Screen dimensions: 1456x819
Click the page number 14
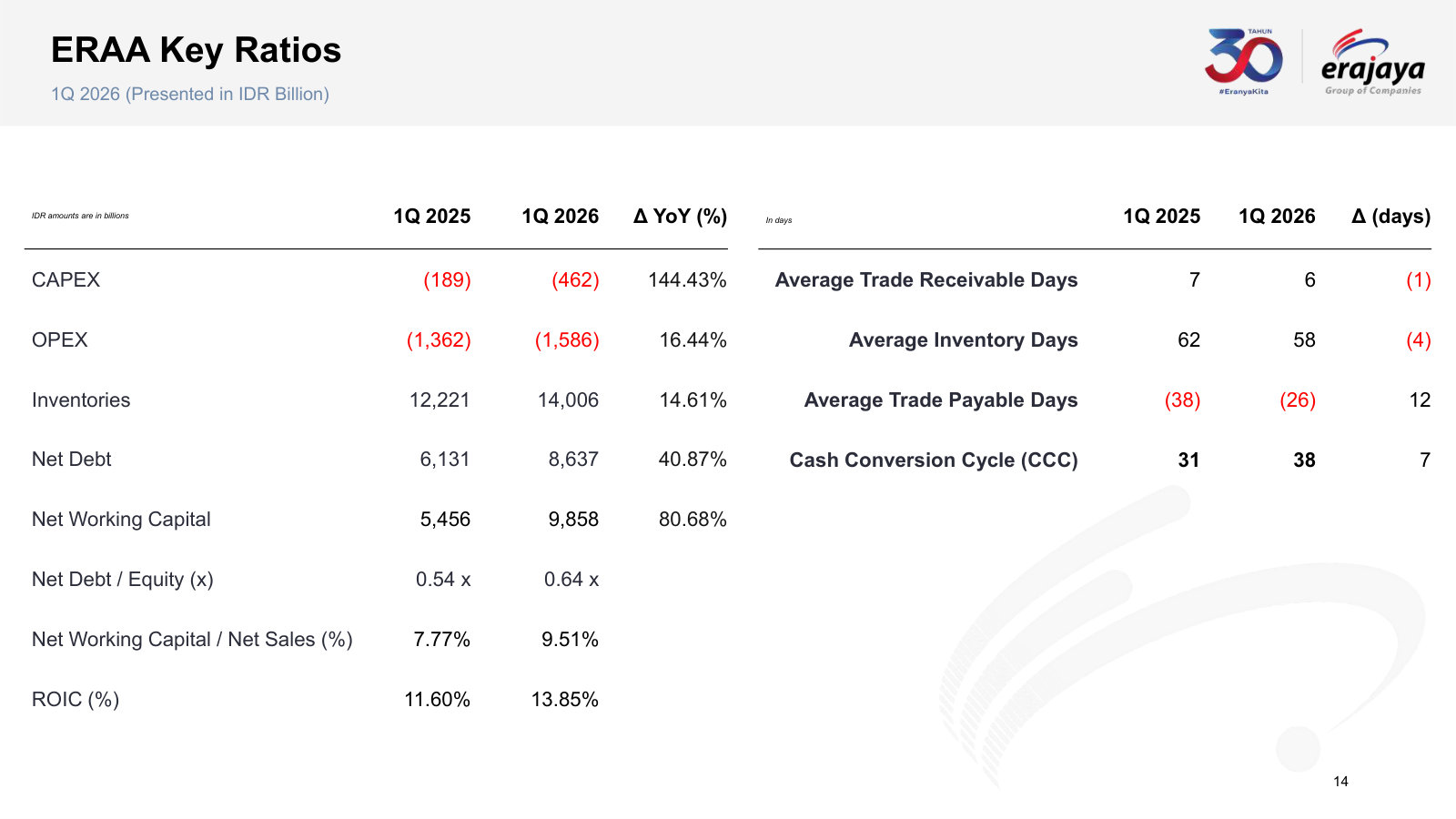[1340, 782]
